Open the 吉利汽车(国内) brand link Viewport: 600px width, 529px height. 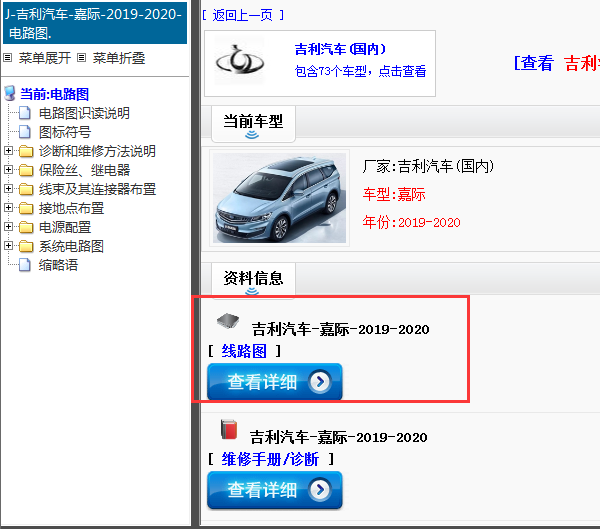[340, 49]
